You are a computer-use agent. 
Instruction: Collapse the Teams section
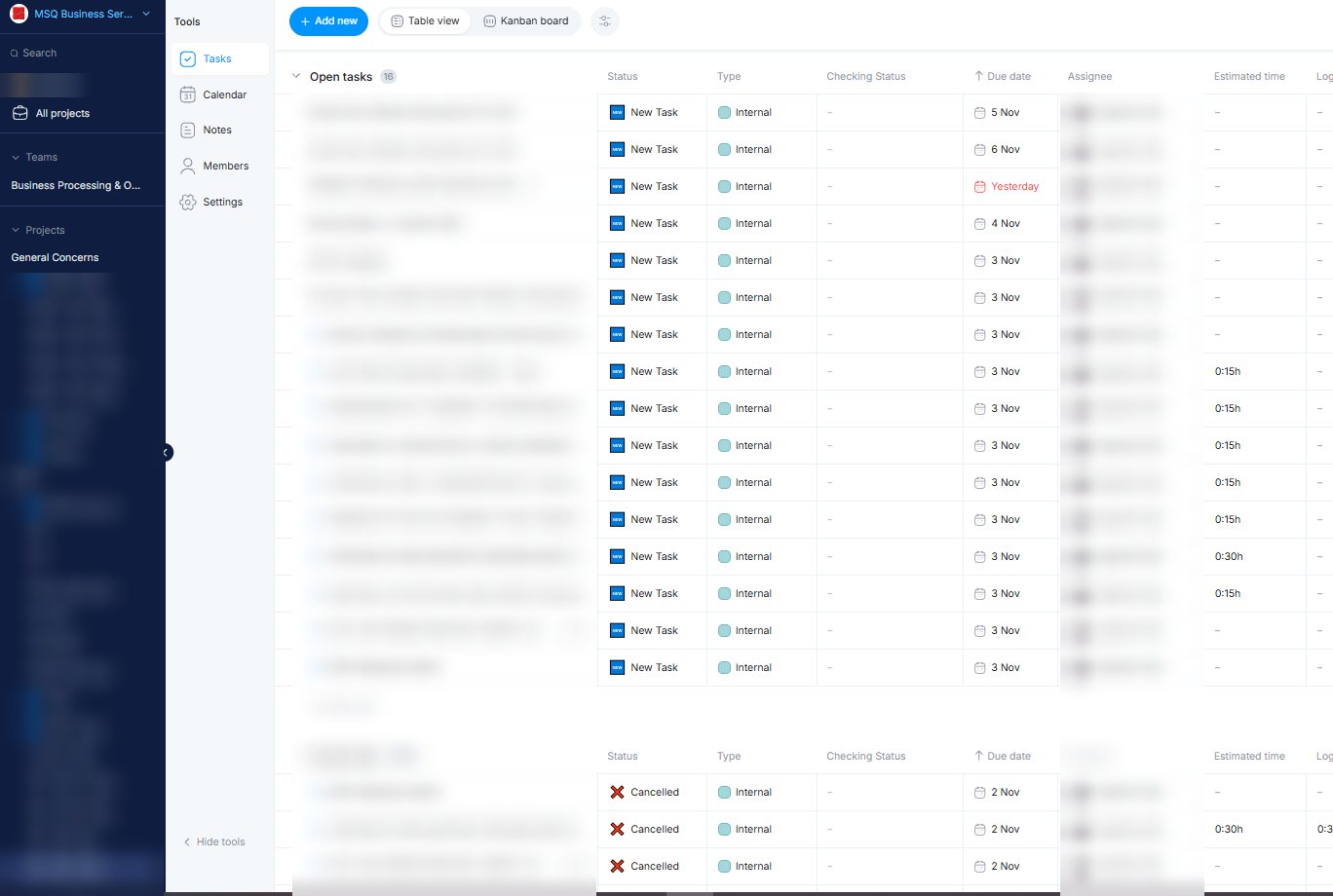click(x=16, y=157)
